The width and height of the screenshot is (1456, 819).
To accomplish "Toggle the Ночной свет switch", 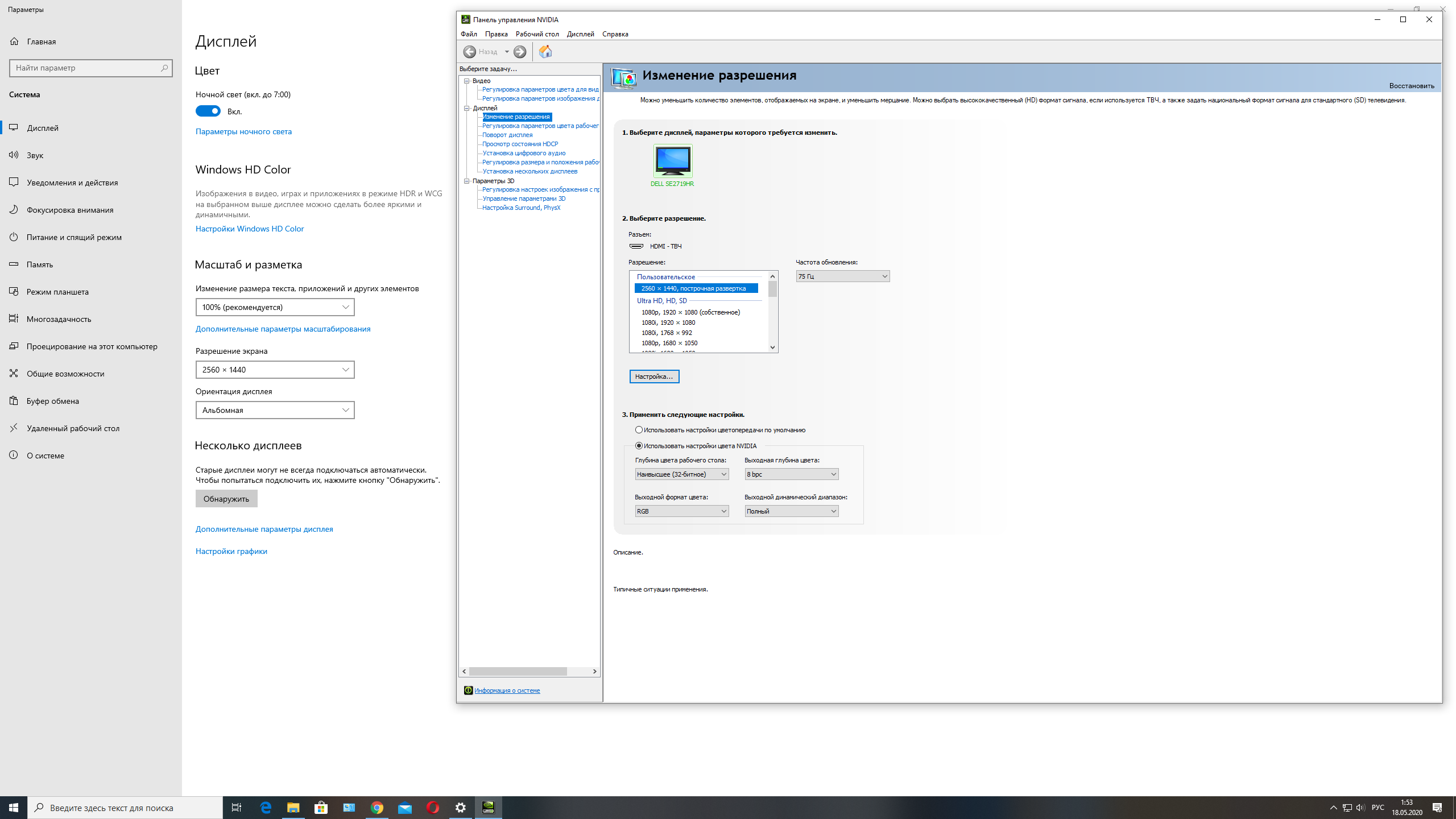I will (x=208, y=111).
